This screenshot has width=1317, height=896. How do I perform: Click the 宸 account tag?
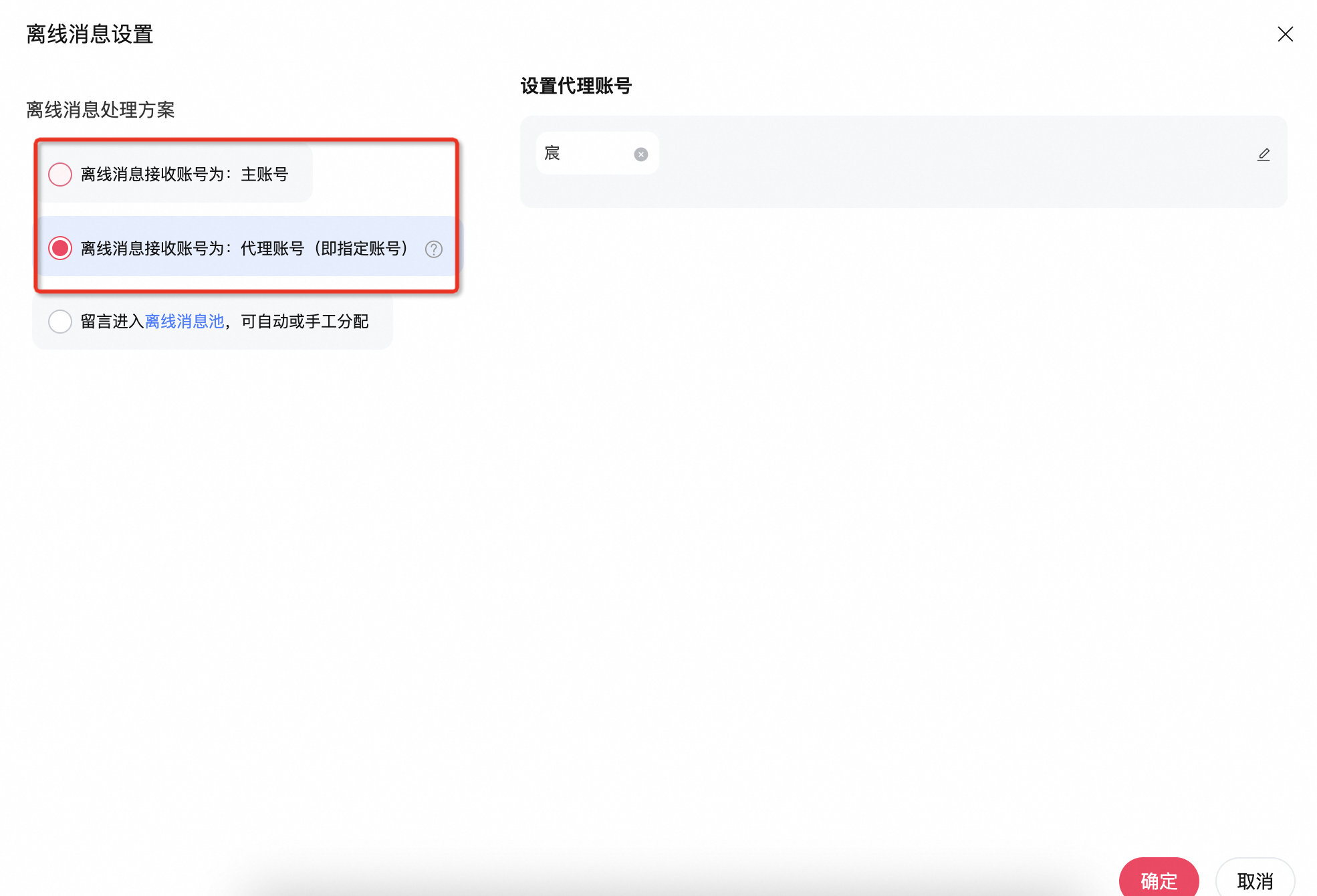[x=596, y=153]
